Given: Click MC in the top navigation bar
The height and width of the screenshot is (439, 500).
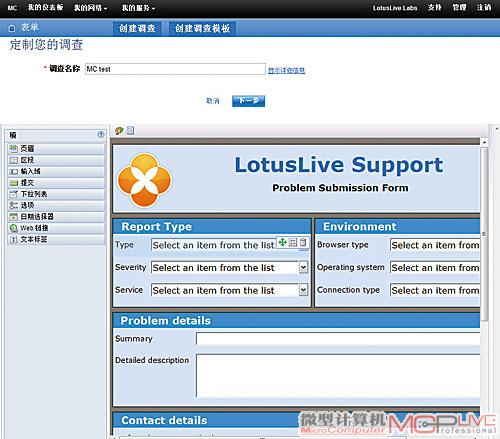Looking at the screenshot, I should pyautogui.click(x=12, y=8).
